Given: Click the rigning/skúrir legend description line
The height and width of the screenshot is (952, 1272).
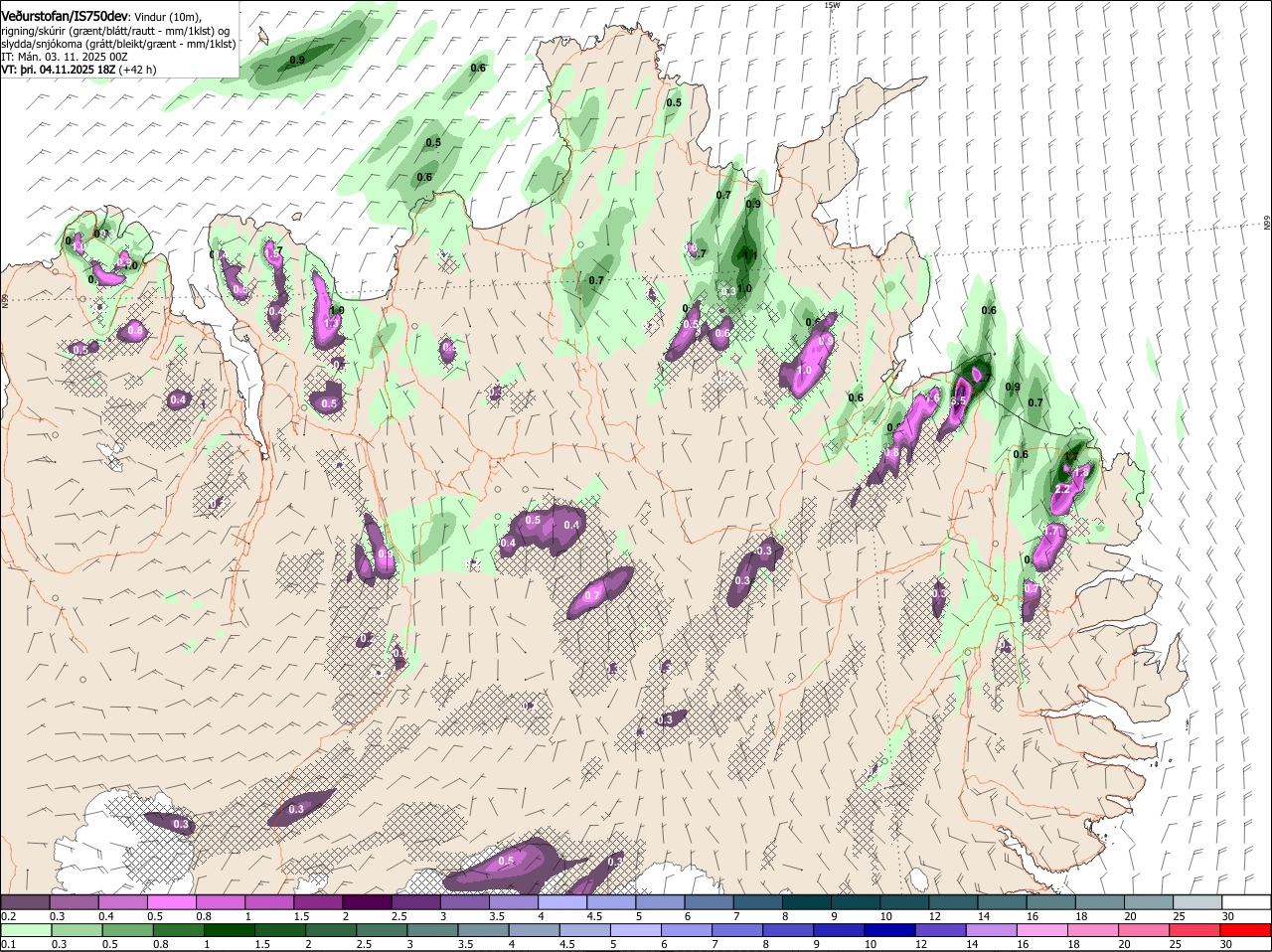Looking at the screenshot, I should click(115, 31).
